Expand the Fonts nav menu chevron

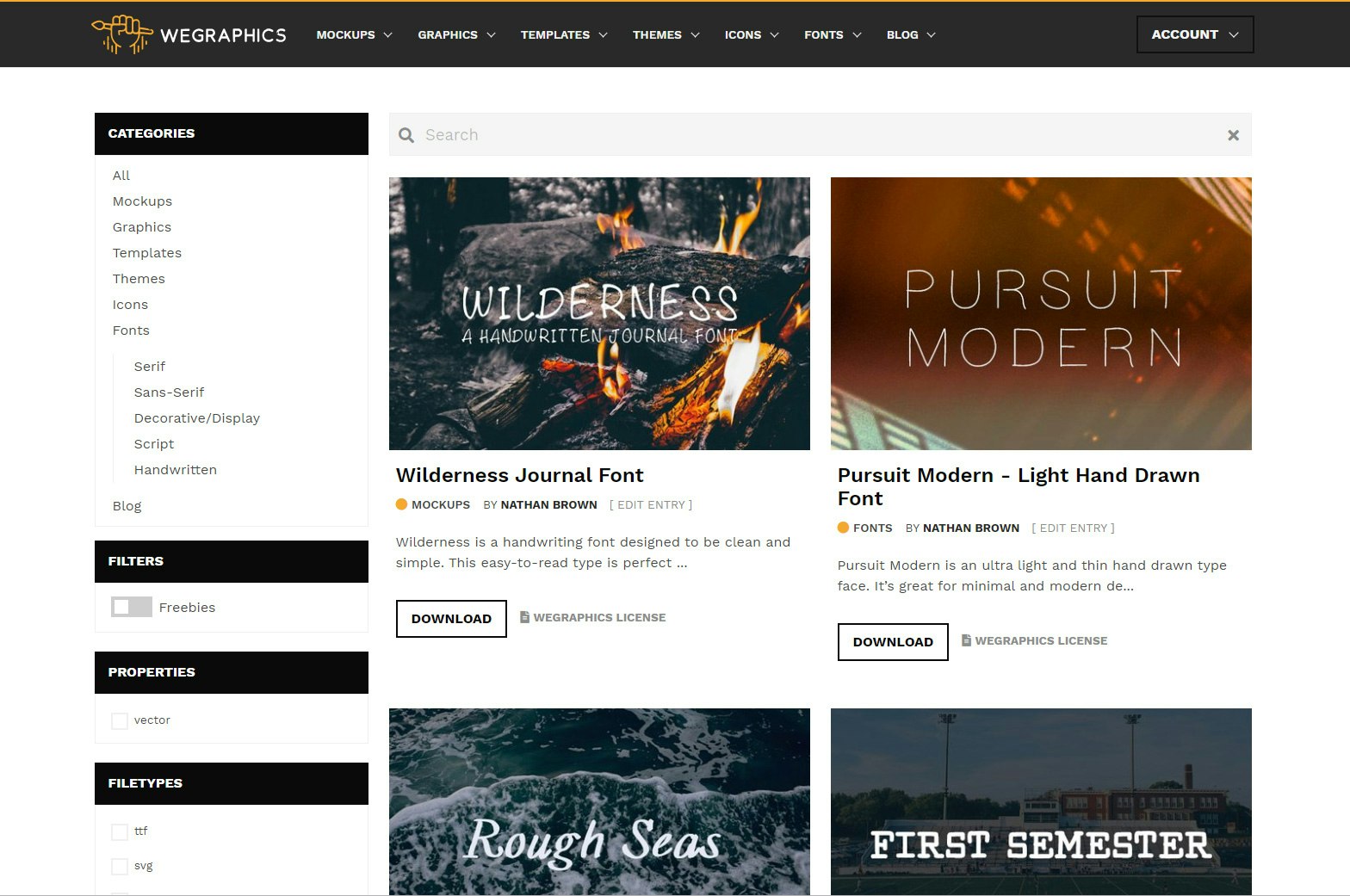pyautogui.click(x=857, y=35)
